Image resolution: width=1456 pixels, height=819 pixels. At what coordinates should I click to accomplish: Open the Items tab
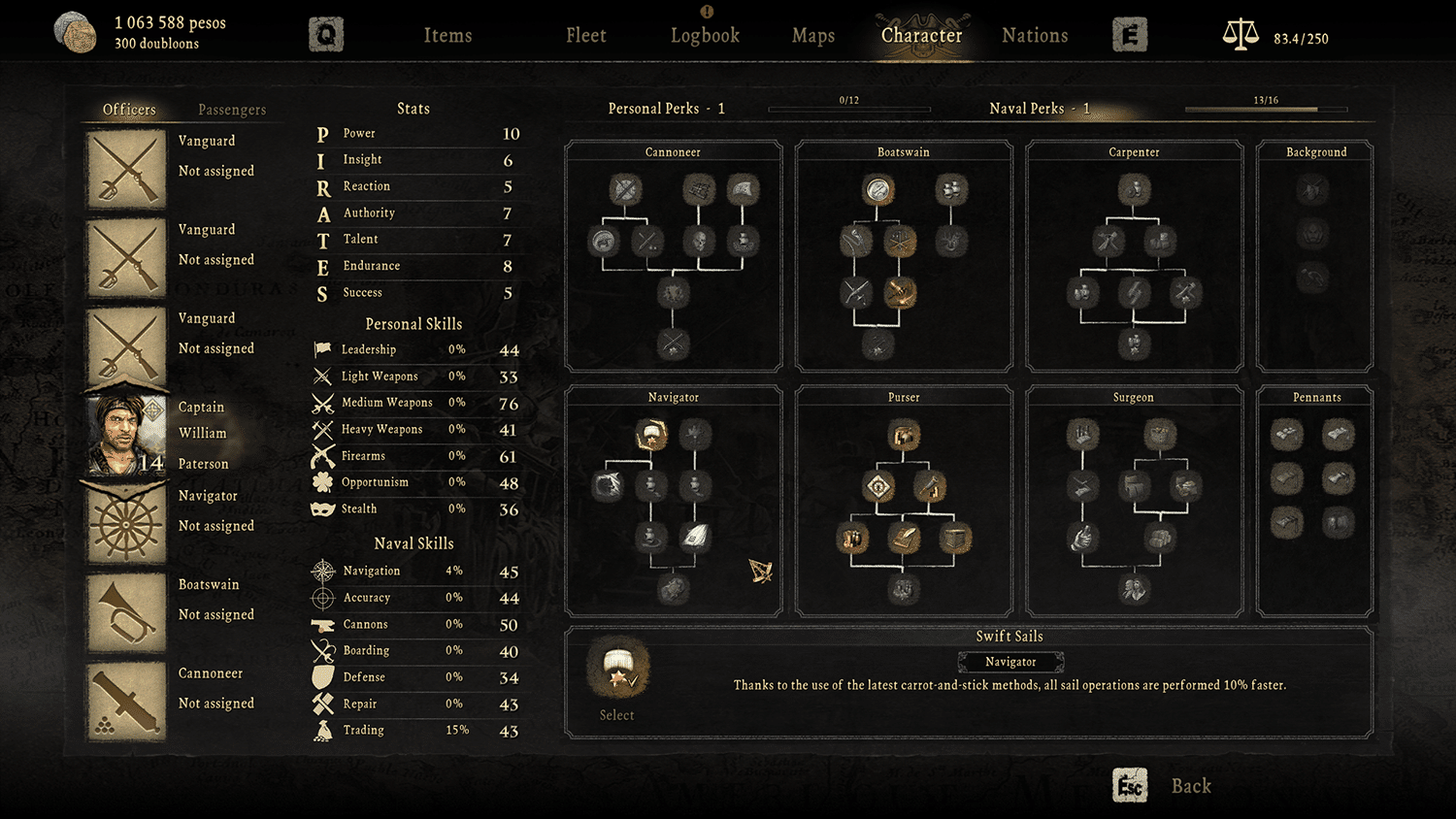[447, 36]
